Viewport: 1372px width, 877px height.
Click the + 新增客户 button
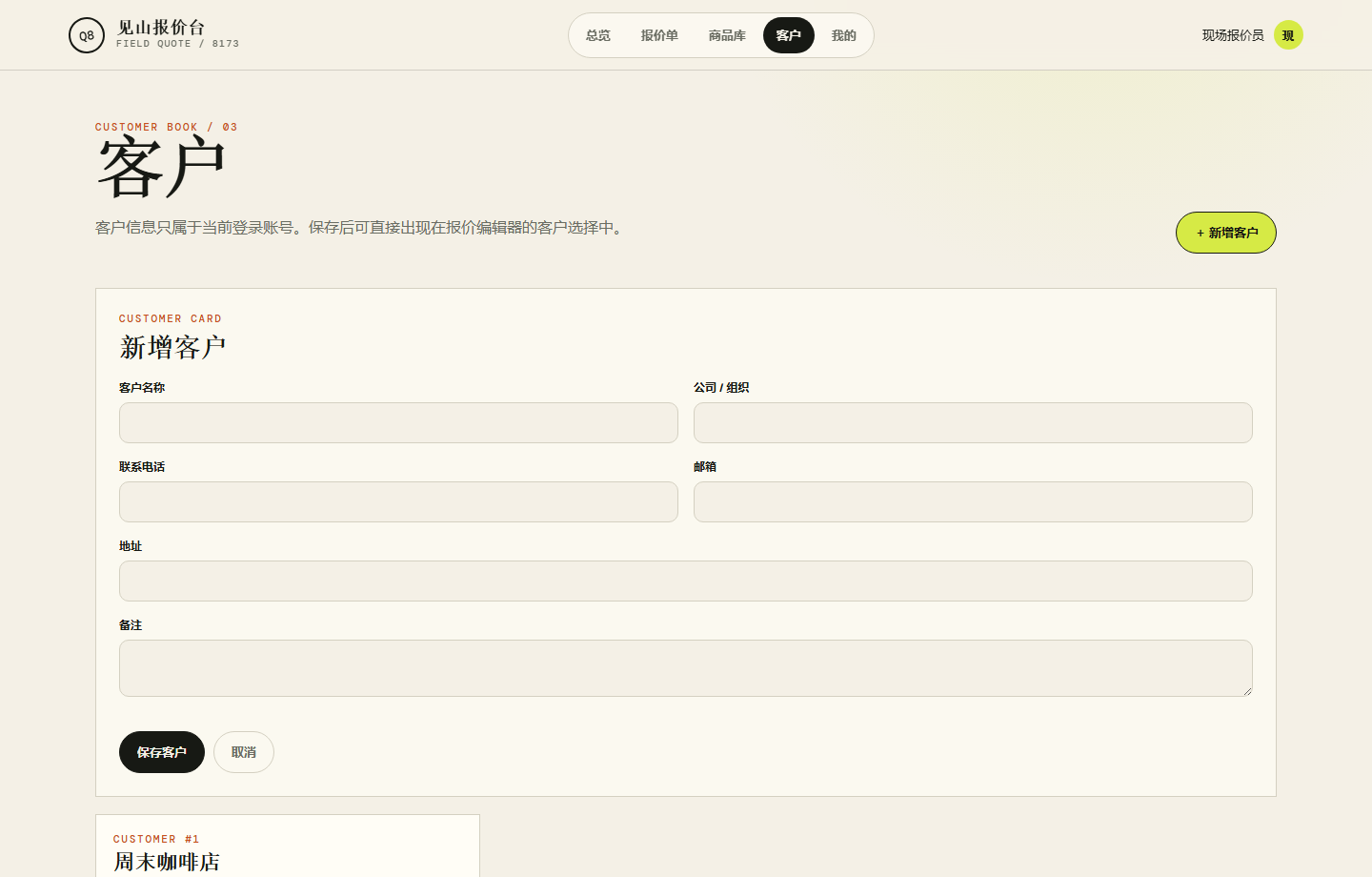(x=1226, y=233)
